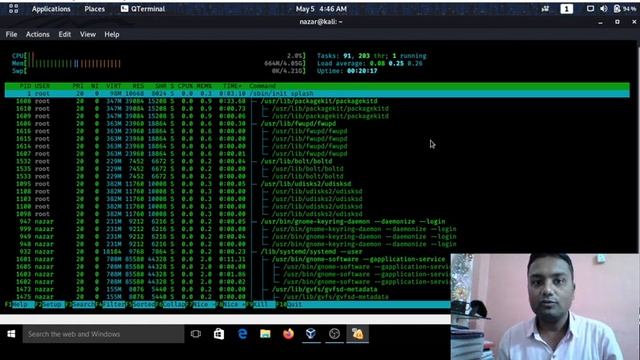Open File Explorer from the taskbar
Screen dimensions: 640x360
(x=265, y=334)
